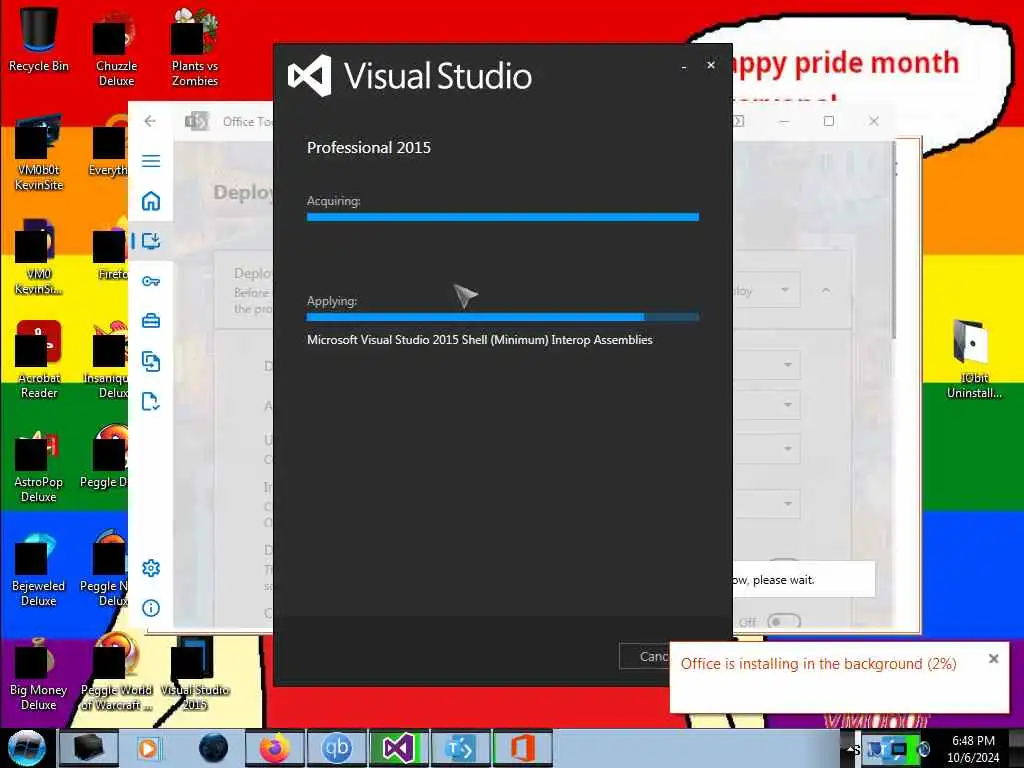This screenshot has height=768, width=1024.
Task: Click the media player taskbar icon
Action: (x=149, y=748)
